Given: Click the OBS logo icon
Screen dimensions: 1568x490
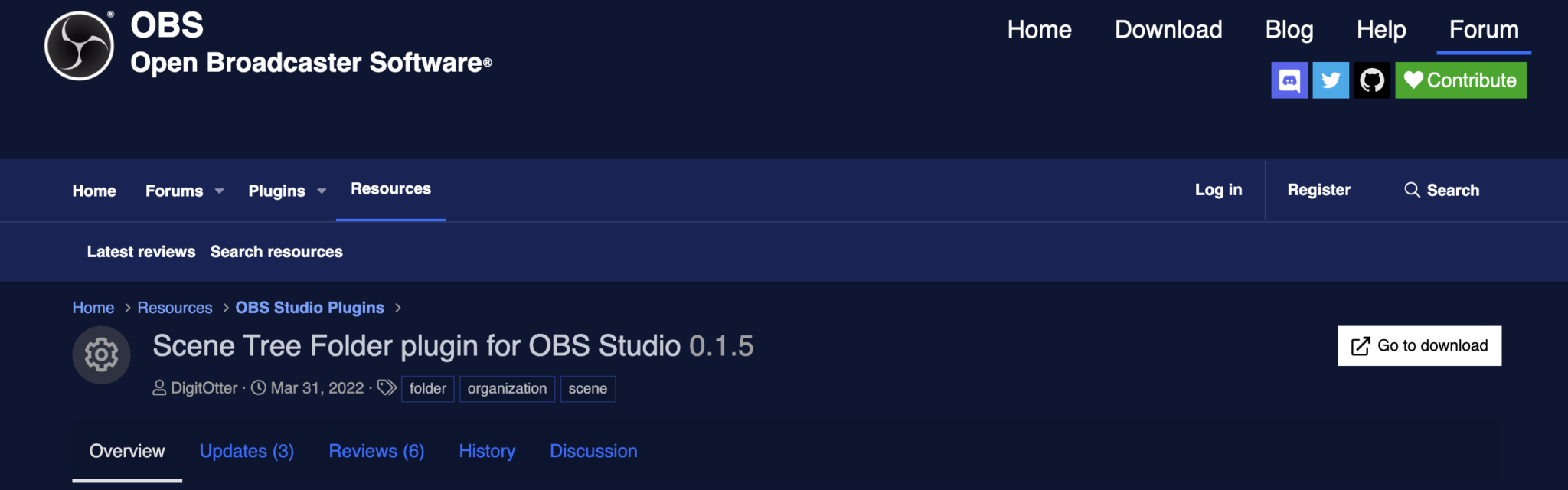Looking at the screenshot, I should 79,46.
